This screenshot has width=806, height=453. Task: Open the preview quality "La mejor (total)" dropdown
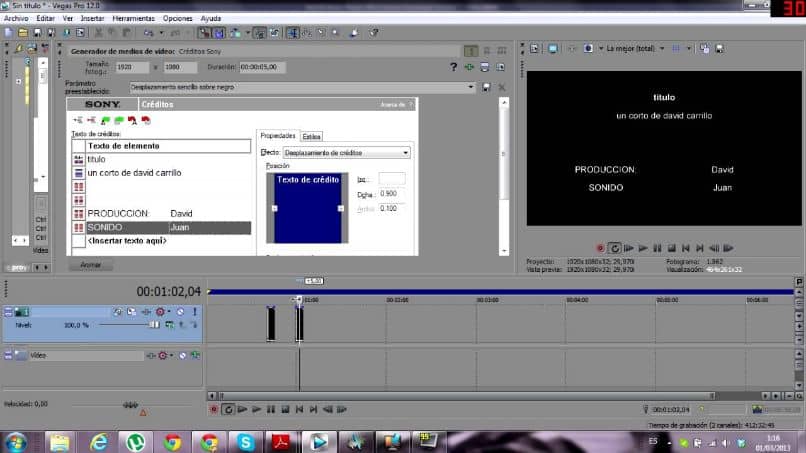tap(660, 48)
